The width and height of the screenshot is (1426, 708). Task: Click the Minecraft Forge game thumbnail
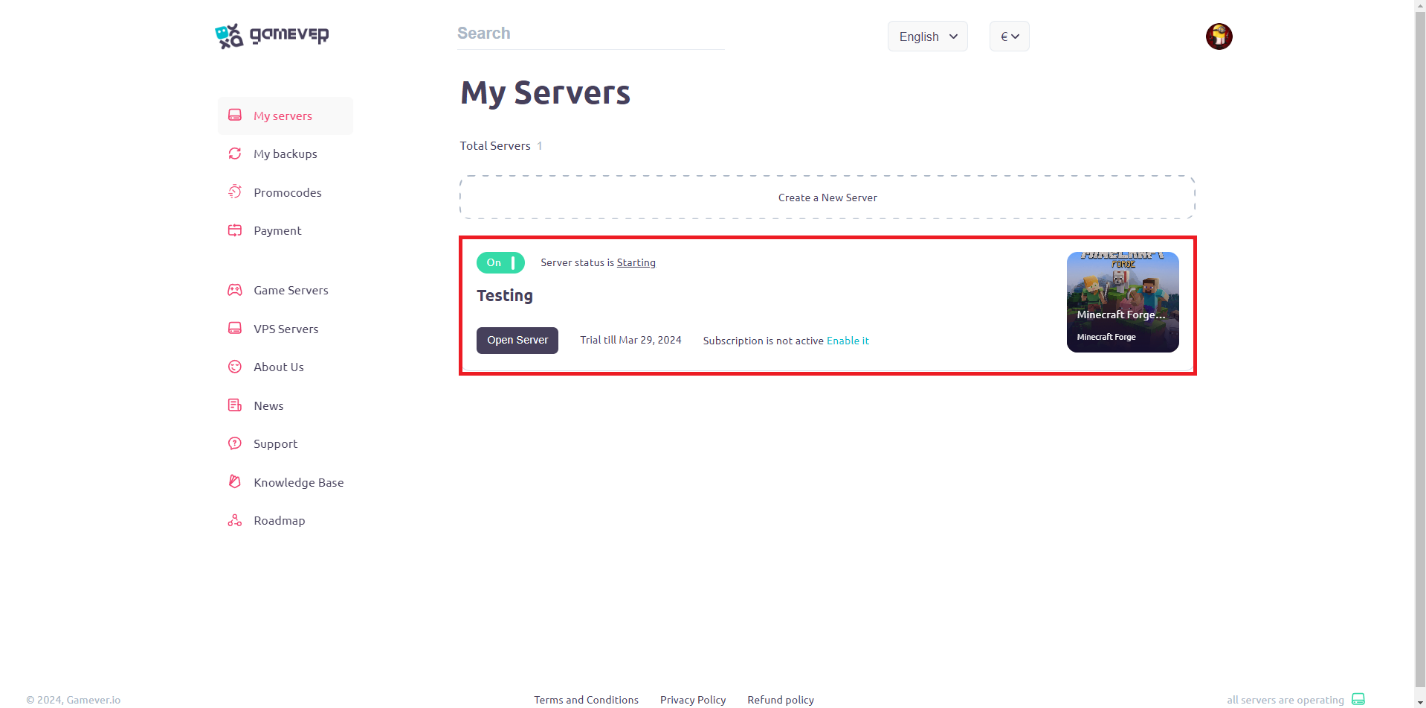point(1123,302)
